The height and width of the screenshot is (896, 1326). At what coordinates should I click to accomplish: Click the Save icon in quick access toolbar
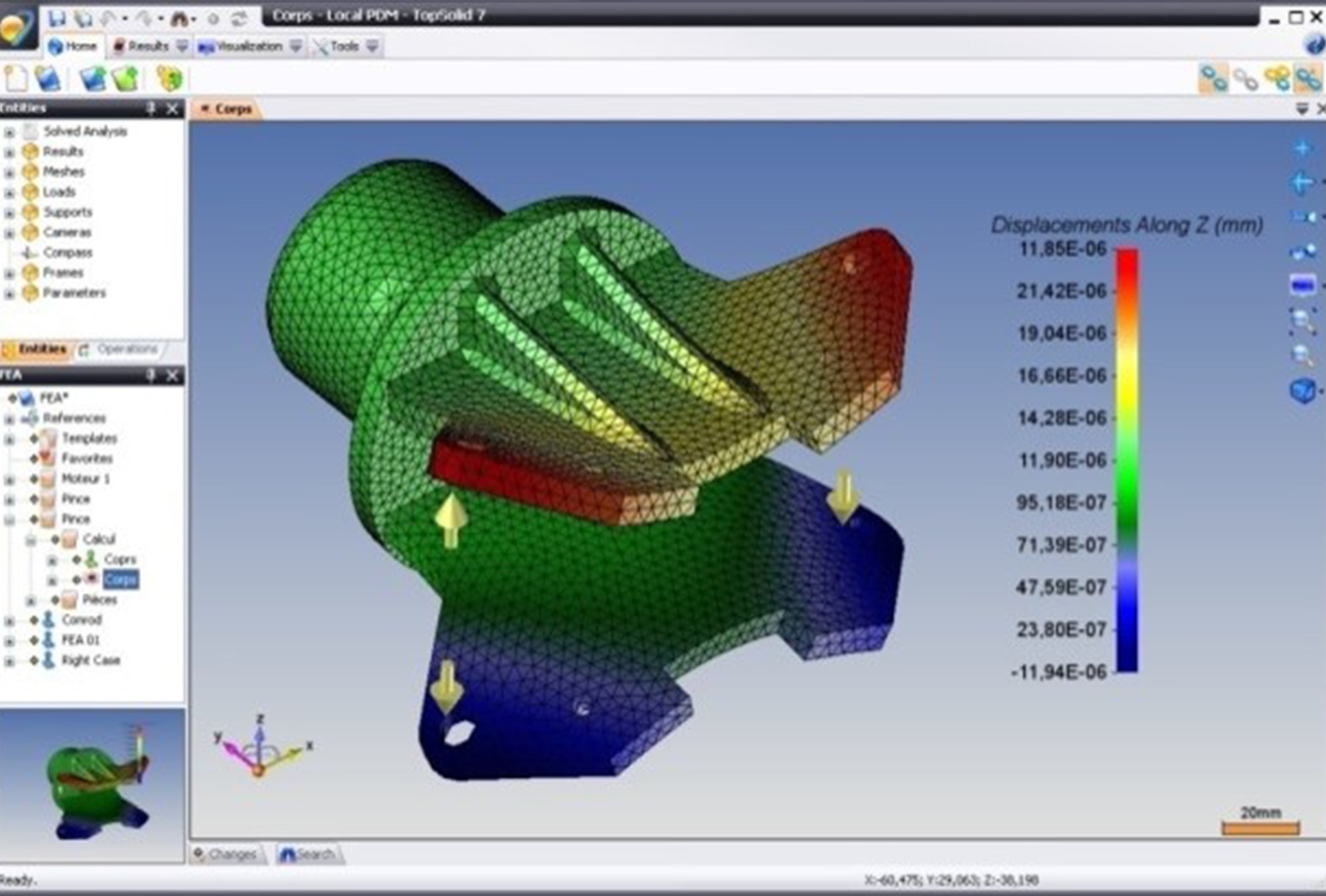click(x=58, y=18)
